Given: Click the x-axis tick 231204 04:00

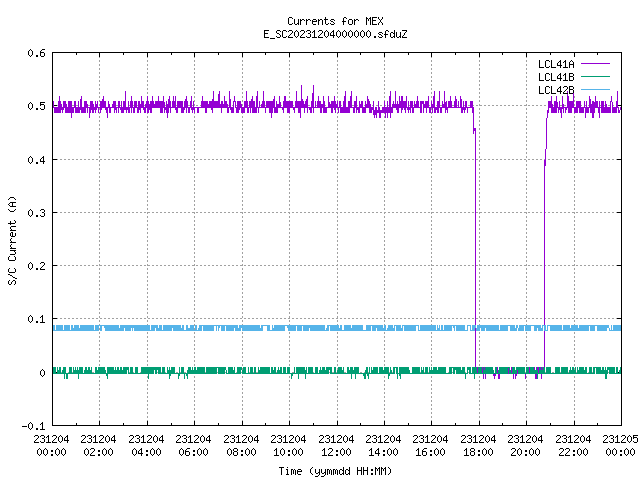Looking at the screenshot, I should [146, 445].
